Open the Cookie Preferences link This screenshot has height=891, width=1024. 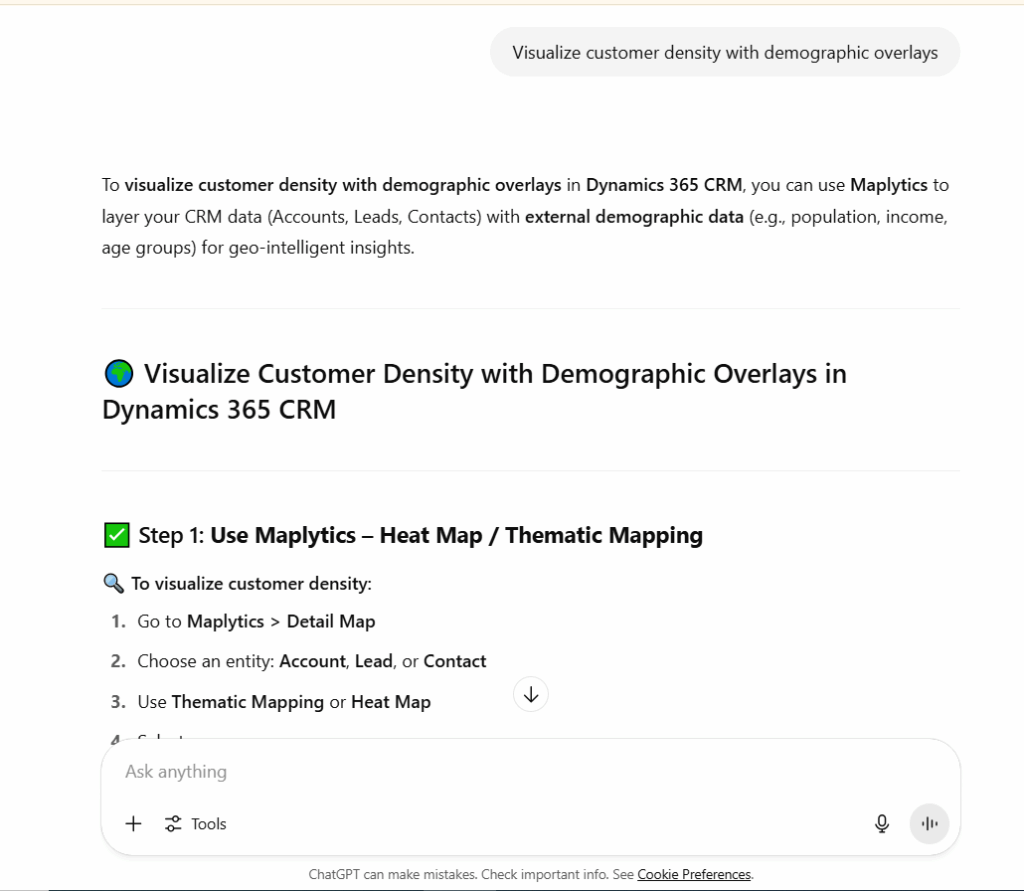point(694,874)
